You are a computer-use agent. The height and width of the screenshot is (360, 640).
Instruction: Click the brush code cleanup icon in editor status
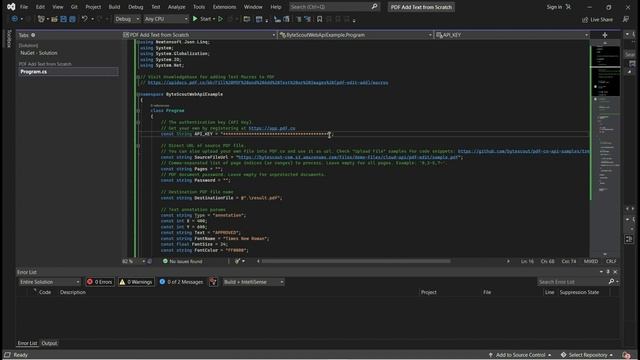click(237, 261)
